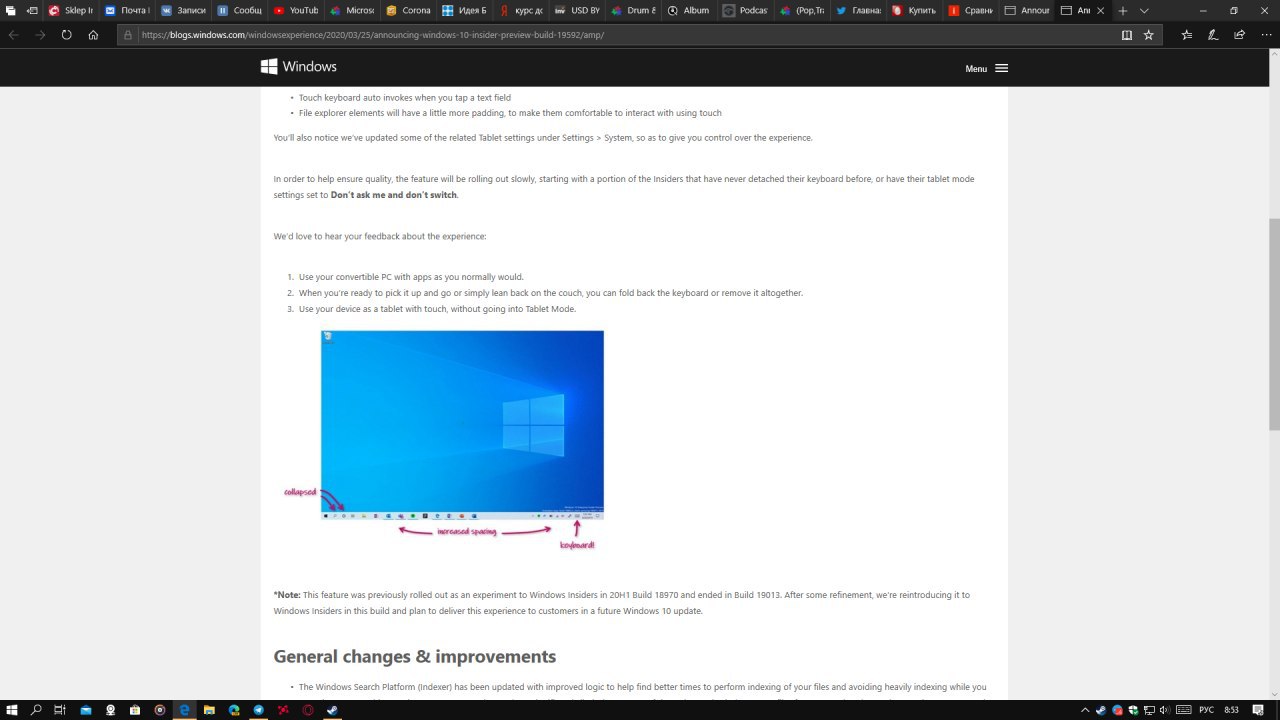The width and height of the screenshot is (1280, 720).
Task: Click the bold 'Don't ask me and don't switch' text
Action: click(x=393, y=195)
